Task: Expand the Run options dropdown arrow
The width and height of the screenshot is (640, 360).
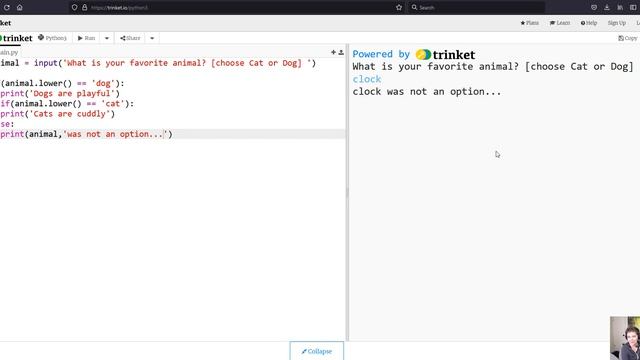Action: (x=107, y=38)
